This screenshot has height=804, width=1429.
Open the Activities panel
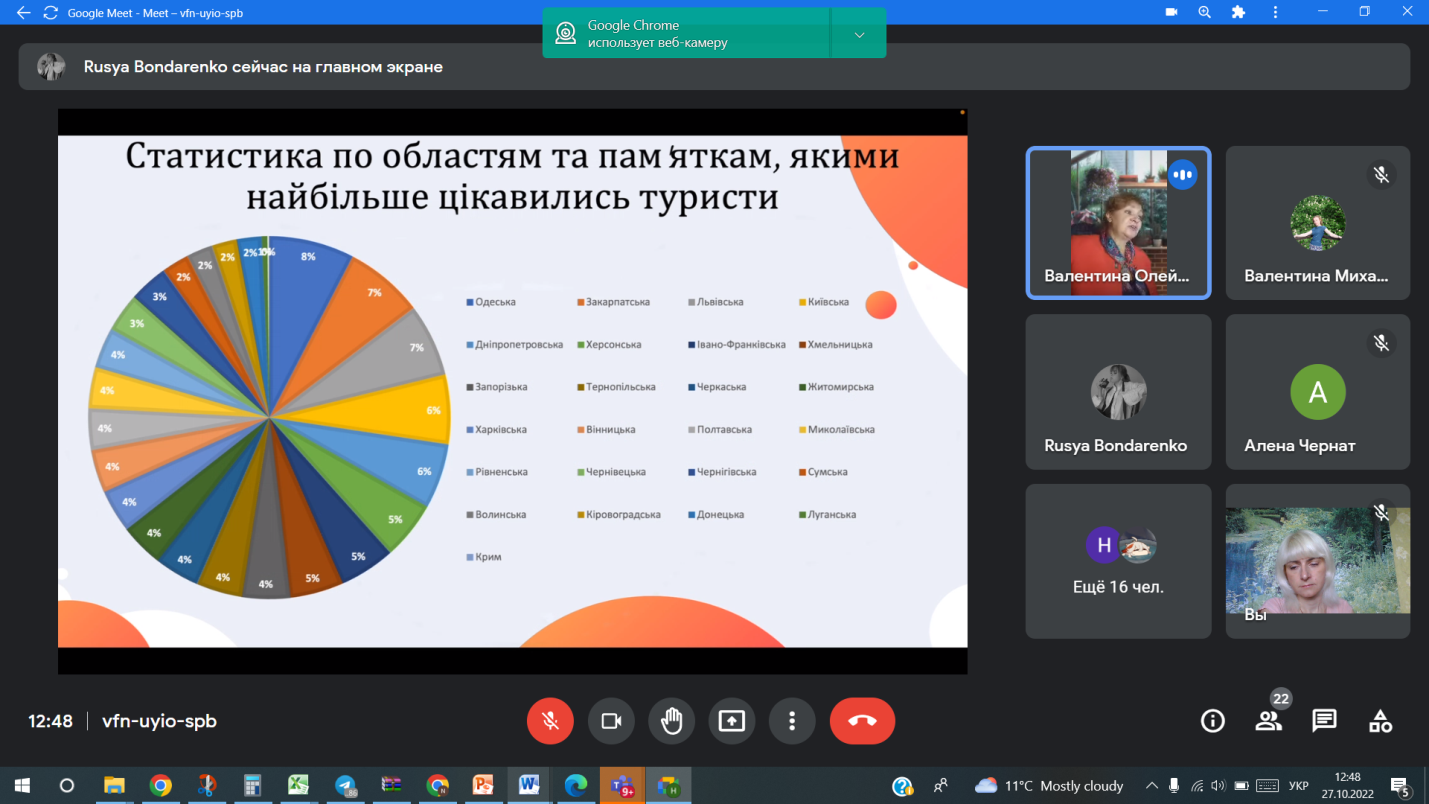(x=1381, y=721)
